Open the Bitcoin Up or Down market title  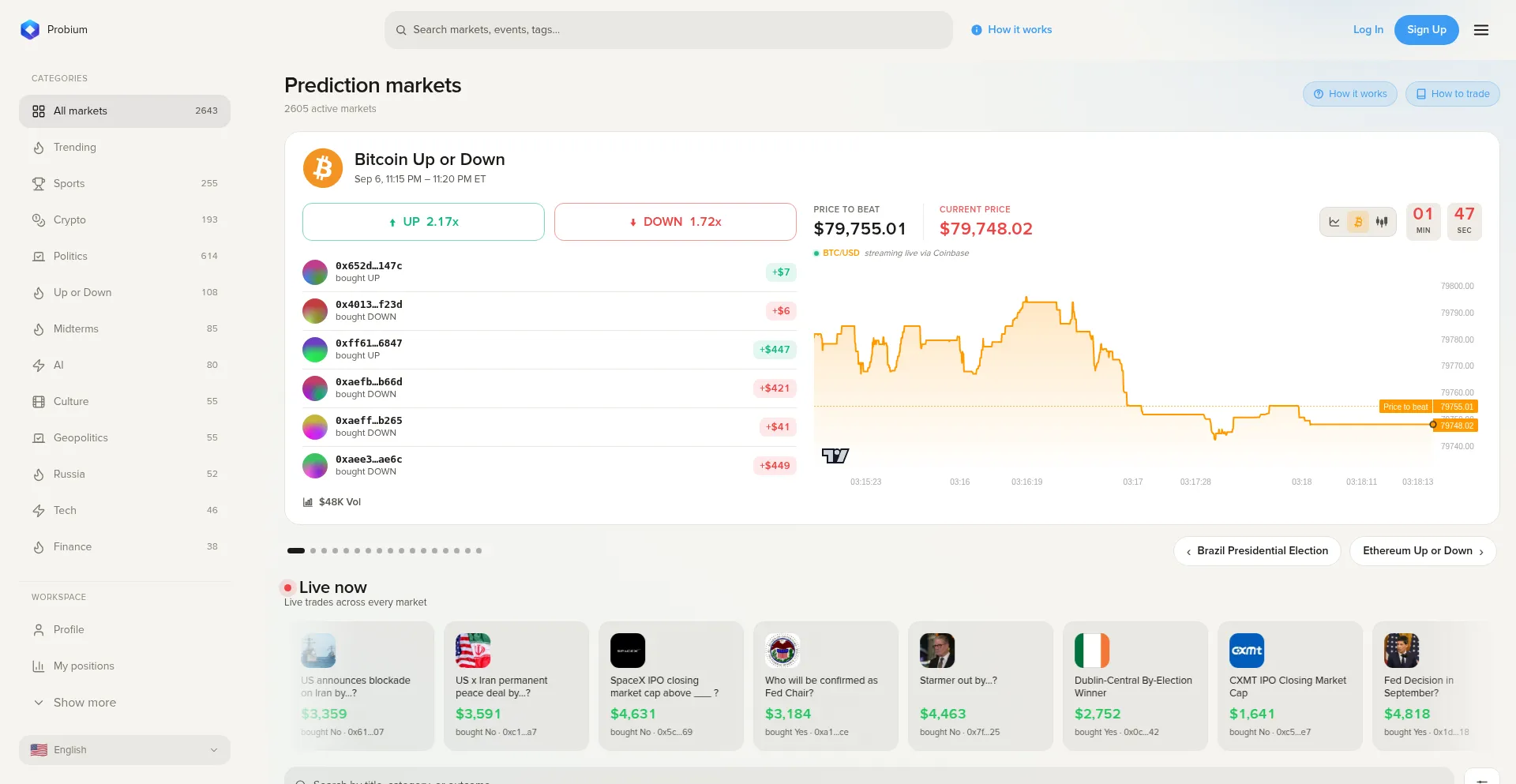tap(430, 159)
